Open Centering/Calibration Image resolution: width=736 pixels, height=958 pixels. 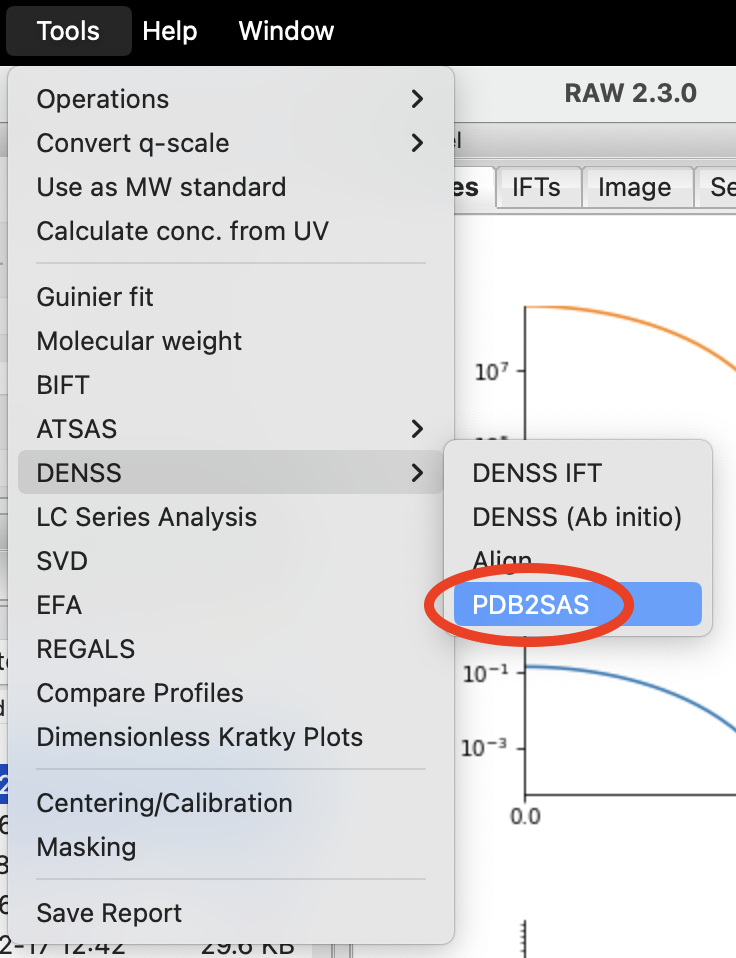tap(230, 803)
